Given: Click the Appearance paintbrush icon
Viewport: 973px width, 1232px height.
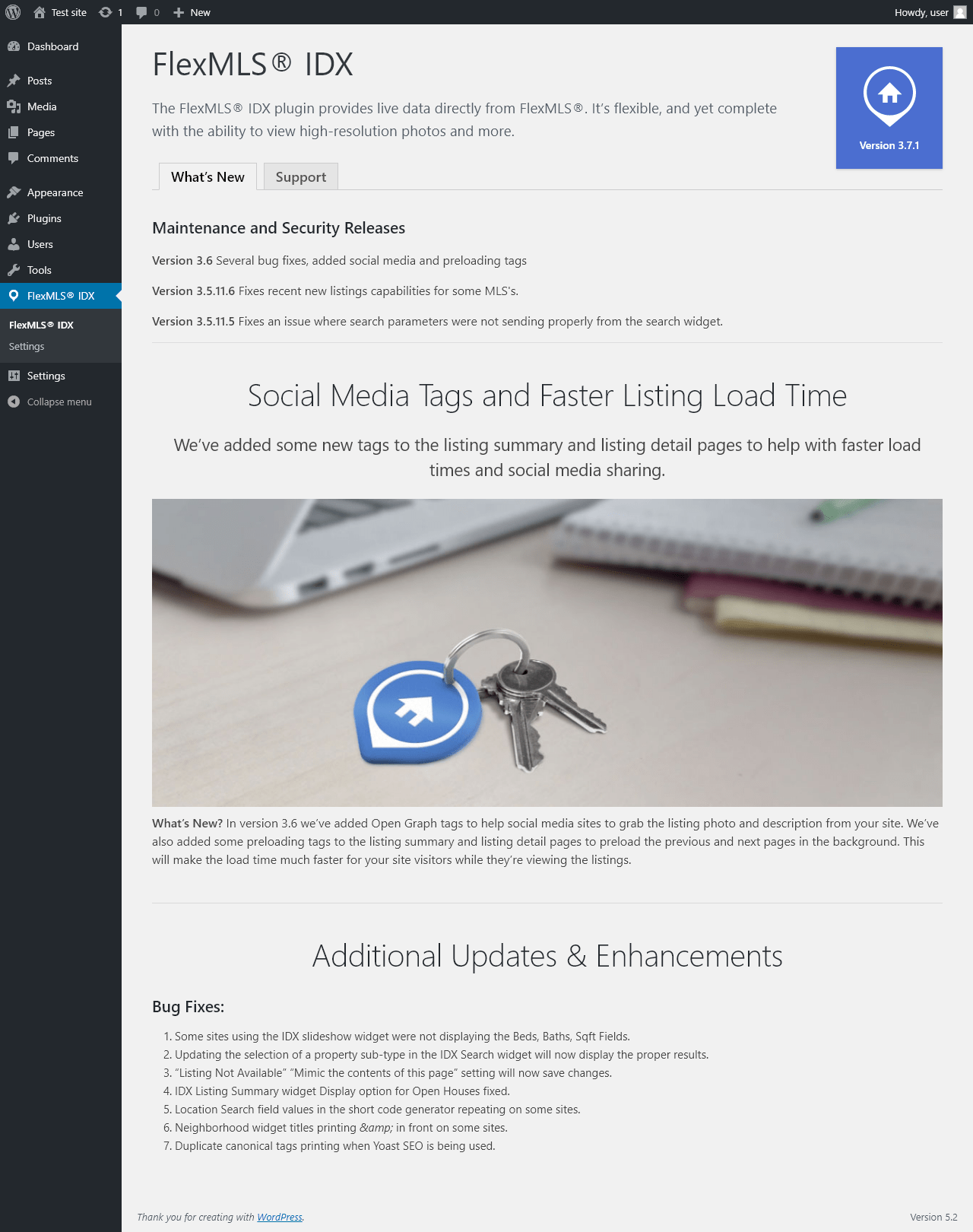Looking at the screenshot, I should point(14,192).
